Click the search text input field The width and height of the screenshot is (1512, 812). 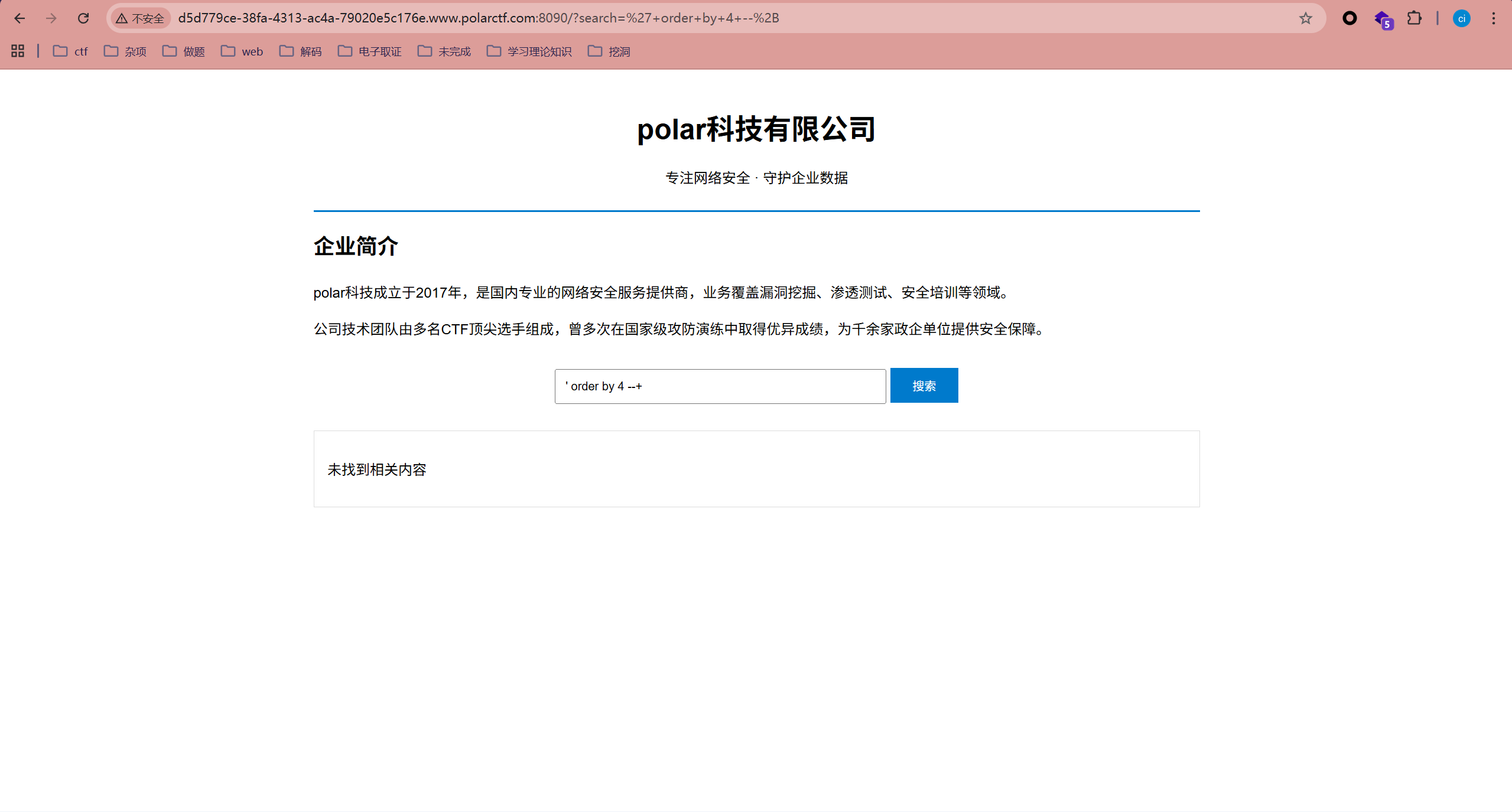720,386
